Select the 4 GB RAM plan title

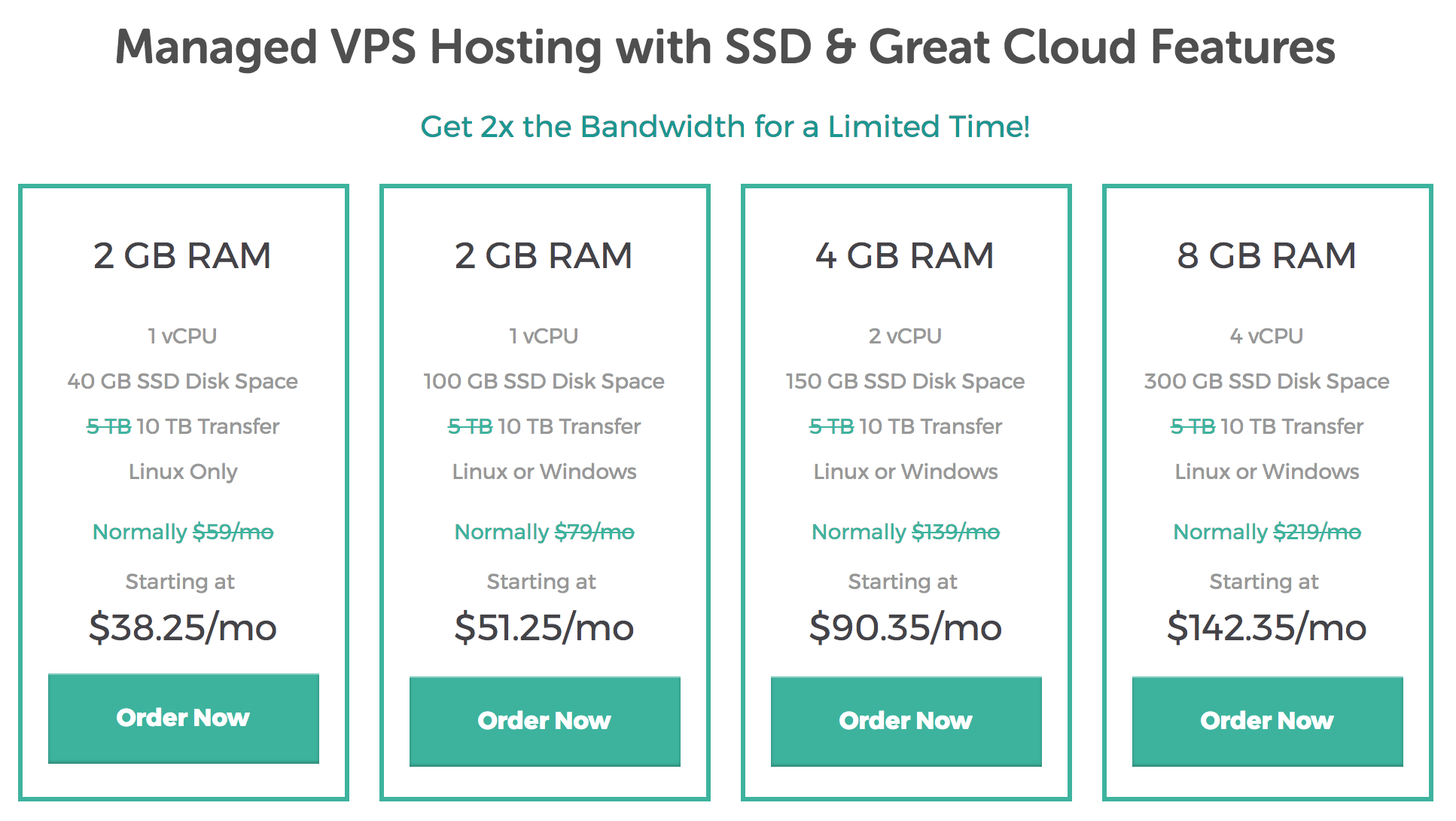[x=905, y=255]
